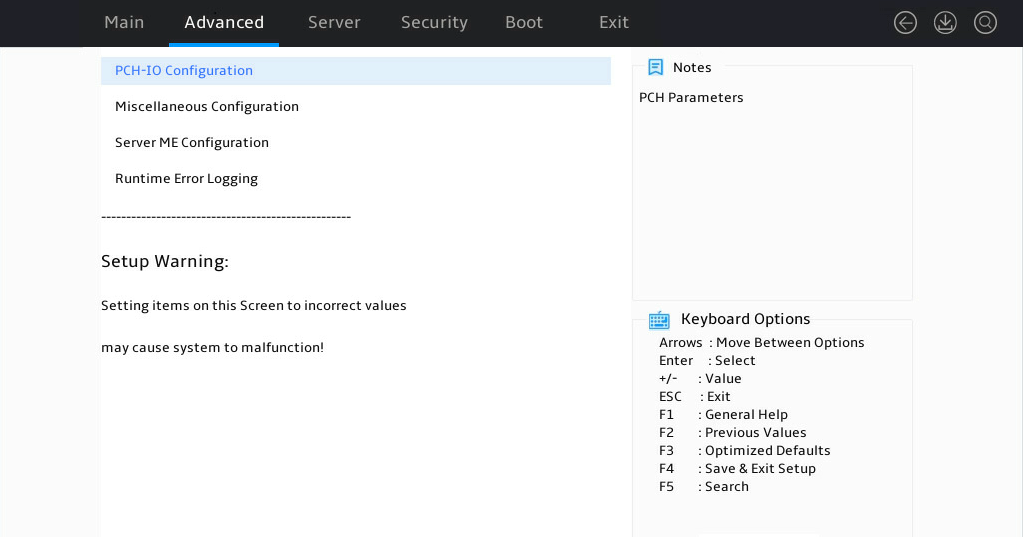Image resolution: width=1025 pixels, height=537 pixels.
Task: Select Miscellaneous Configuration entry
Action: [356, 107]
